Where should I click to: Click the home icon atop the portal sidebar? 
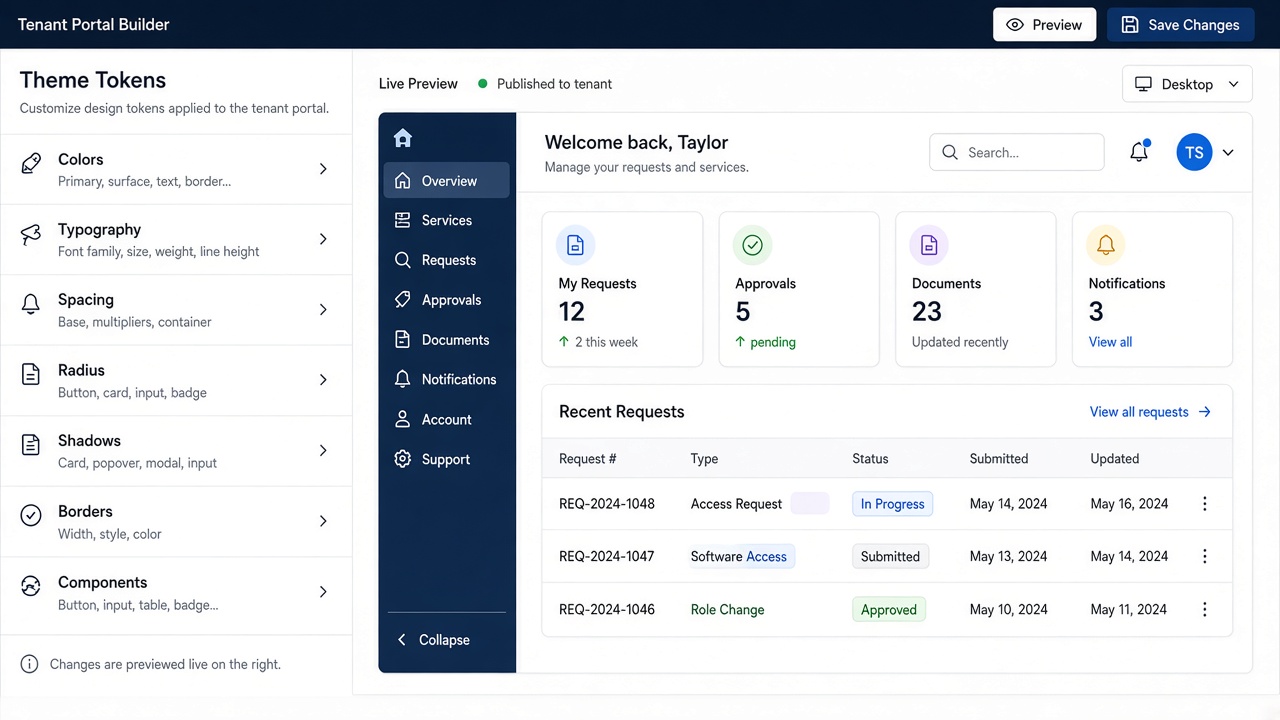403,138
